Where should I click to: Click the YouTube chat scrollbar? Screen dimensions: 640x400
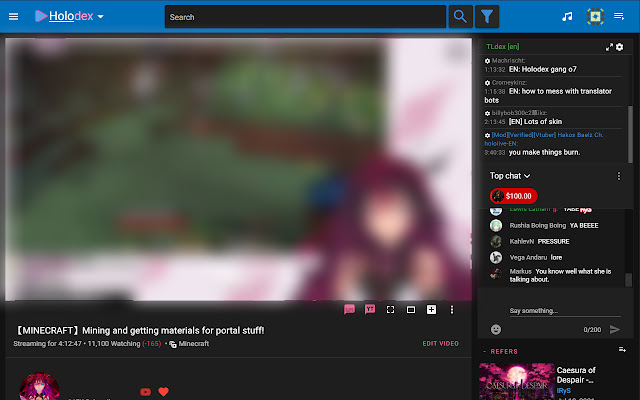click(x=629, y=280)
